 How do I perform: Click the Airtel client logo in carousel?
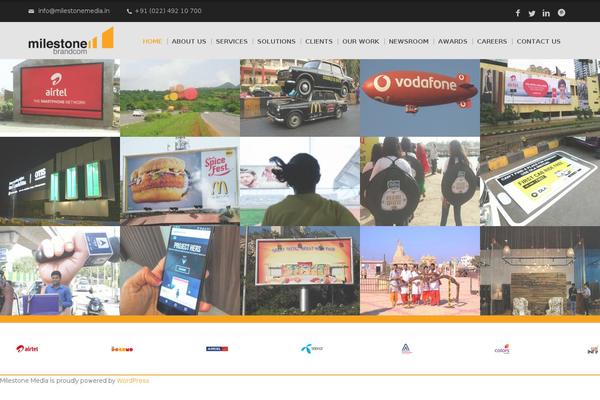27,348
